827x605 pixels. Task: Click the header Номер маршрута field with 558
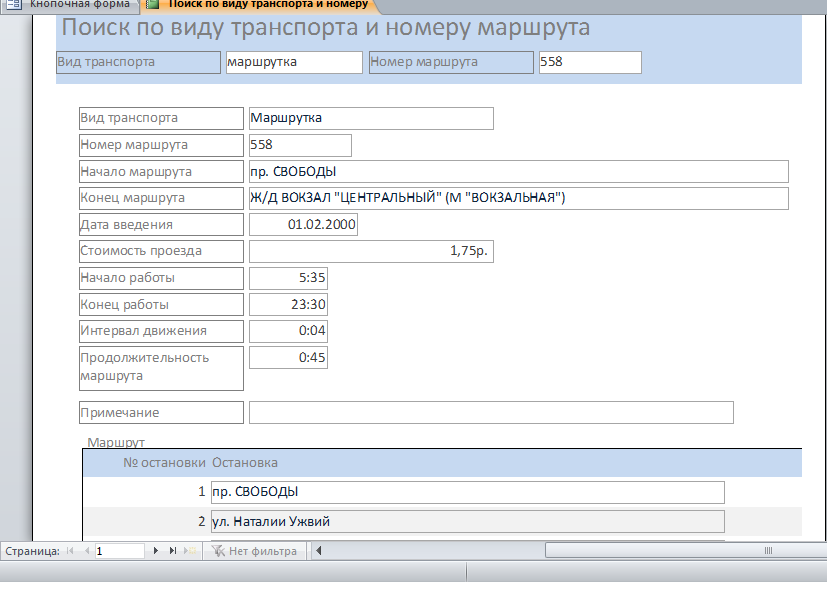[590, 62]
